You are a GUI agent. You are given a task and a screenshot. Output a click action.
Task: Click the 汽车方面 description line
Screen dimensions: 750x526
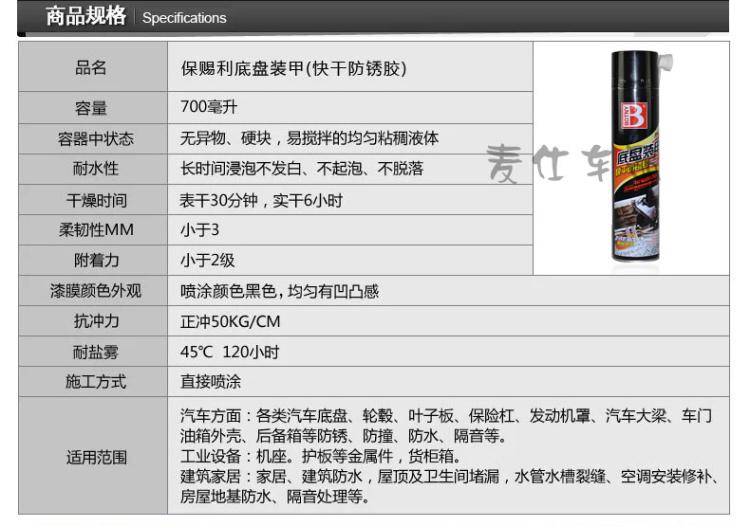pos(446,416)
